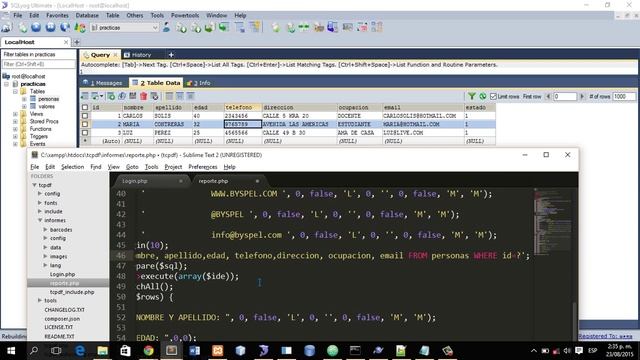Click first grid icon at left of result toolbar

84,96
